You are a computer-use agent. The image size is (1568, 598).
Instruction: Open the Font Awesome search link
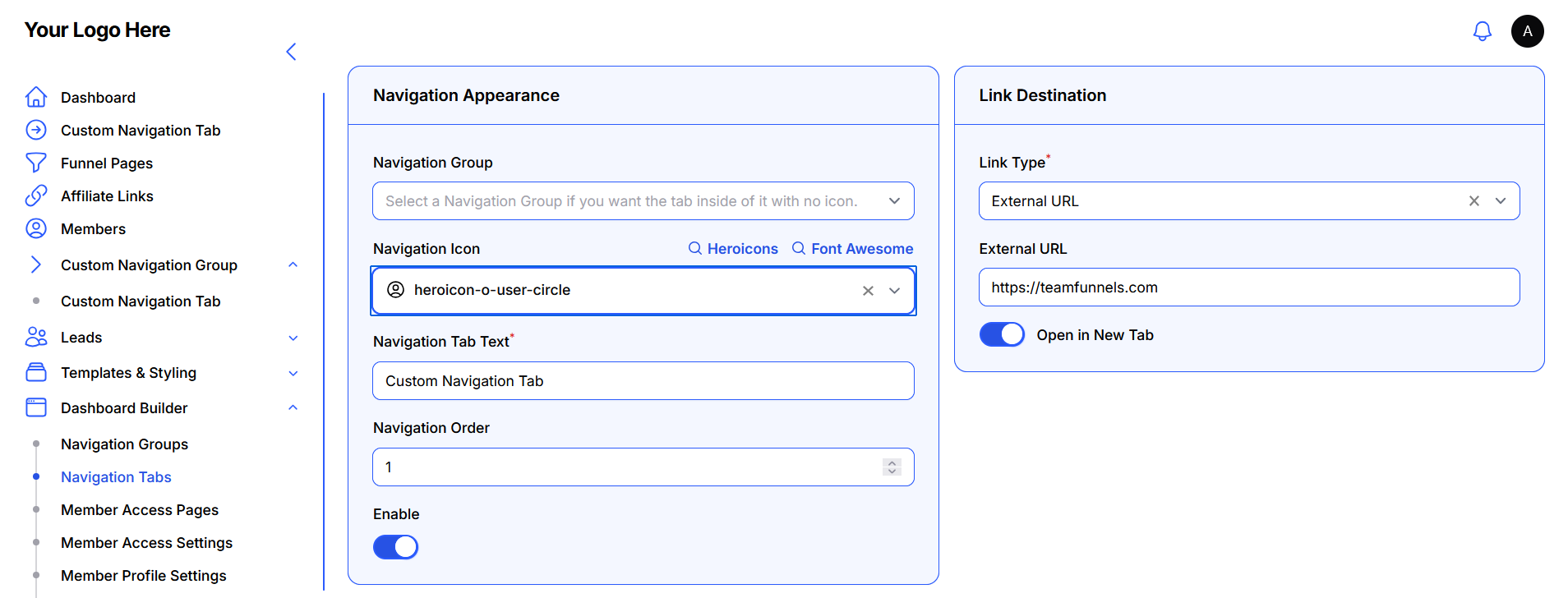point(852,249)
